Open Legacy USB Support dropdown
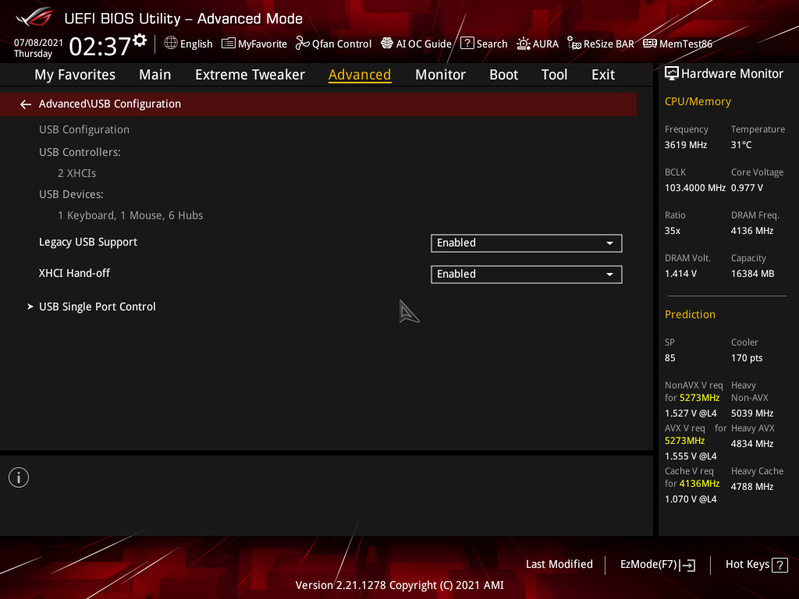The image size is (799, 599). pos(526,243)
